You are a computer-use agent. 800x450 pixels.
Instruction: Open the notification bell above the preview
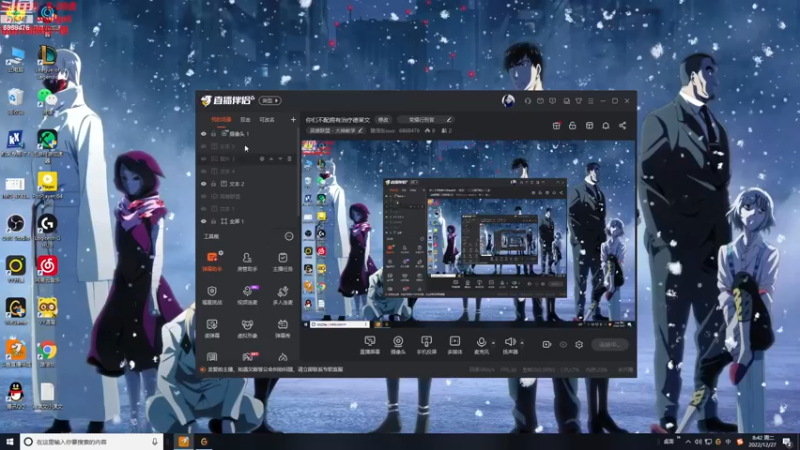click(606, 126)
